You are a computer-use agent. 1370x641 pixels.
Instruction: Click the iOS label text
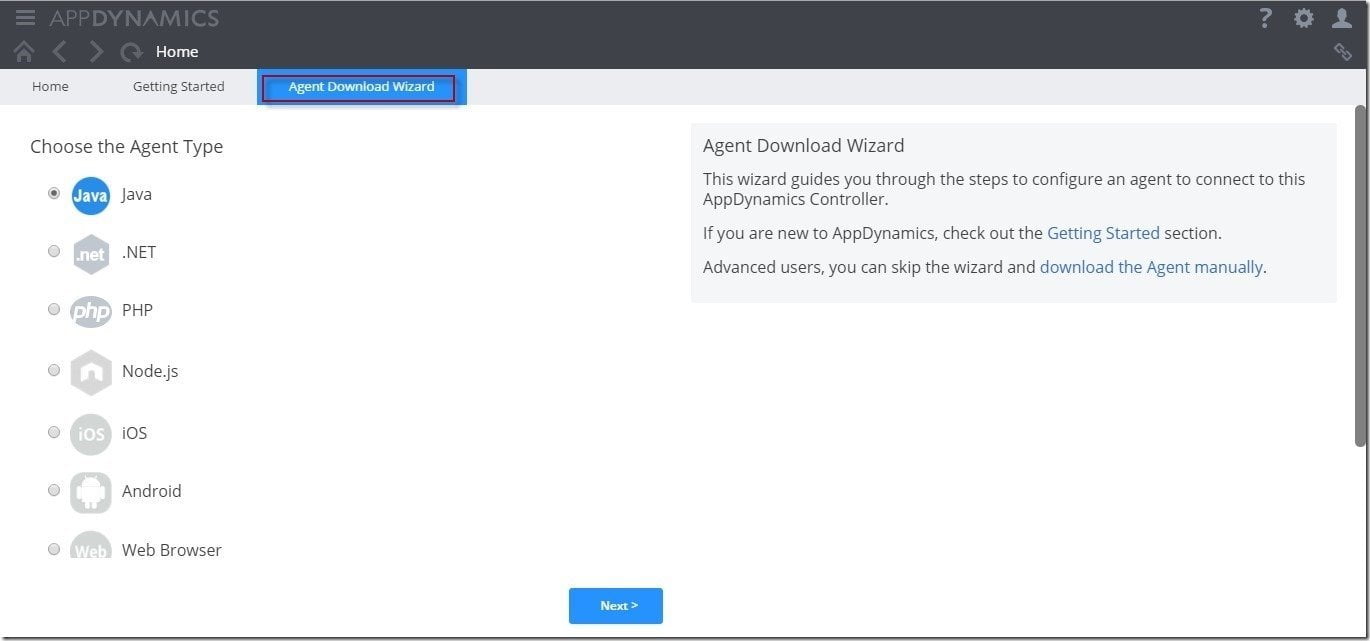tap(134, 433)
